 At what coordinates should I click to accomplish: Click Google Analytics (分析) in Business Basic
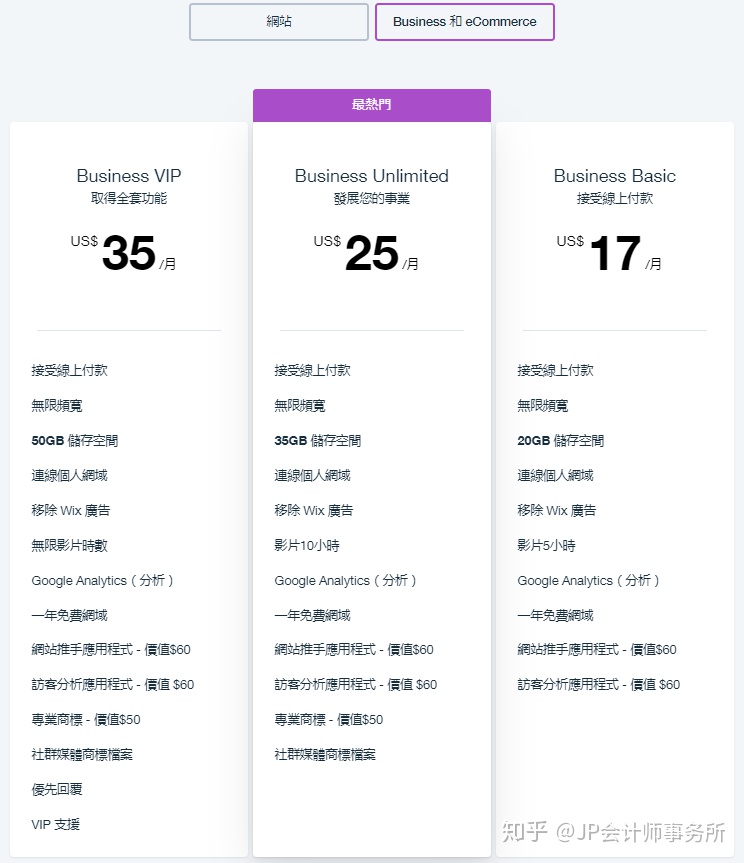588,581
